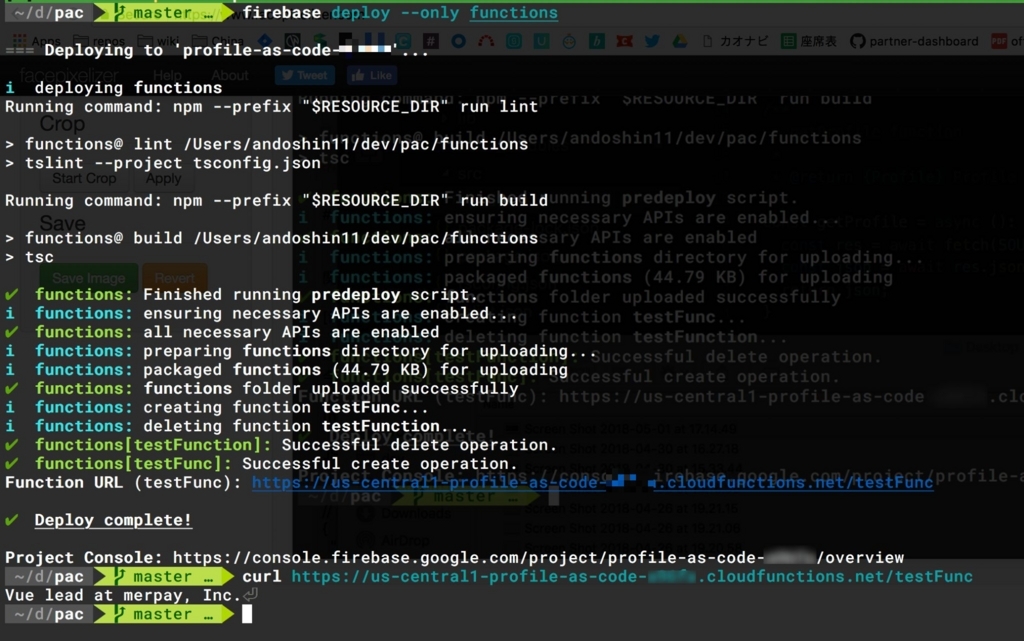Open the Apps grid in bookmarks bar
The height and width of the screenshot is (641, 1024).
[x=36, y=41]
